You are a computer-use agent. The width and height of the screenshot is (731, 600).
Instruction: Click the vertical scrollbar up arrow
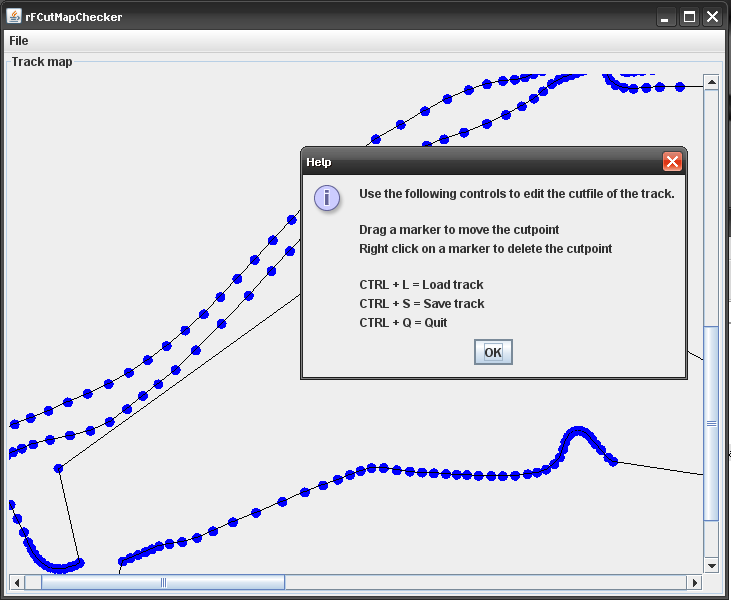click(711, 83)
